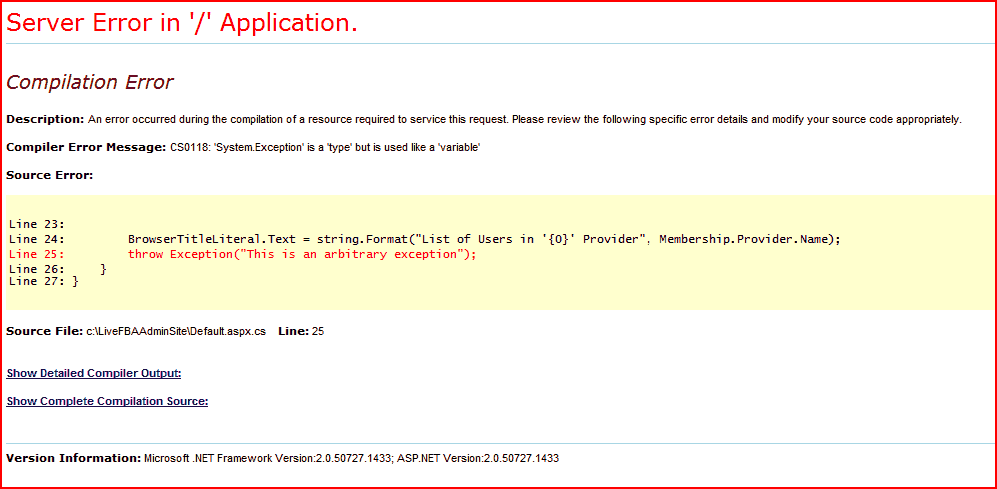Click the Line 26 closing brace
Viewport: 997px width, 489px height.
click(x=104, y=269)
